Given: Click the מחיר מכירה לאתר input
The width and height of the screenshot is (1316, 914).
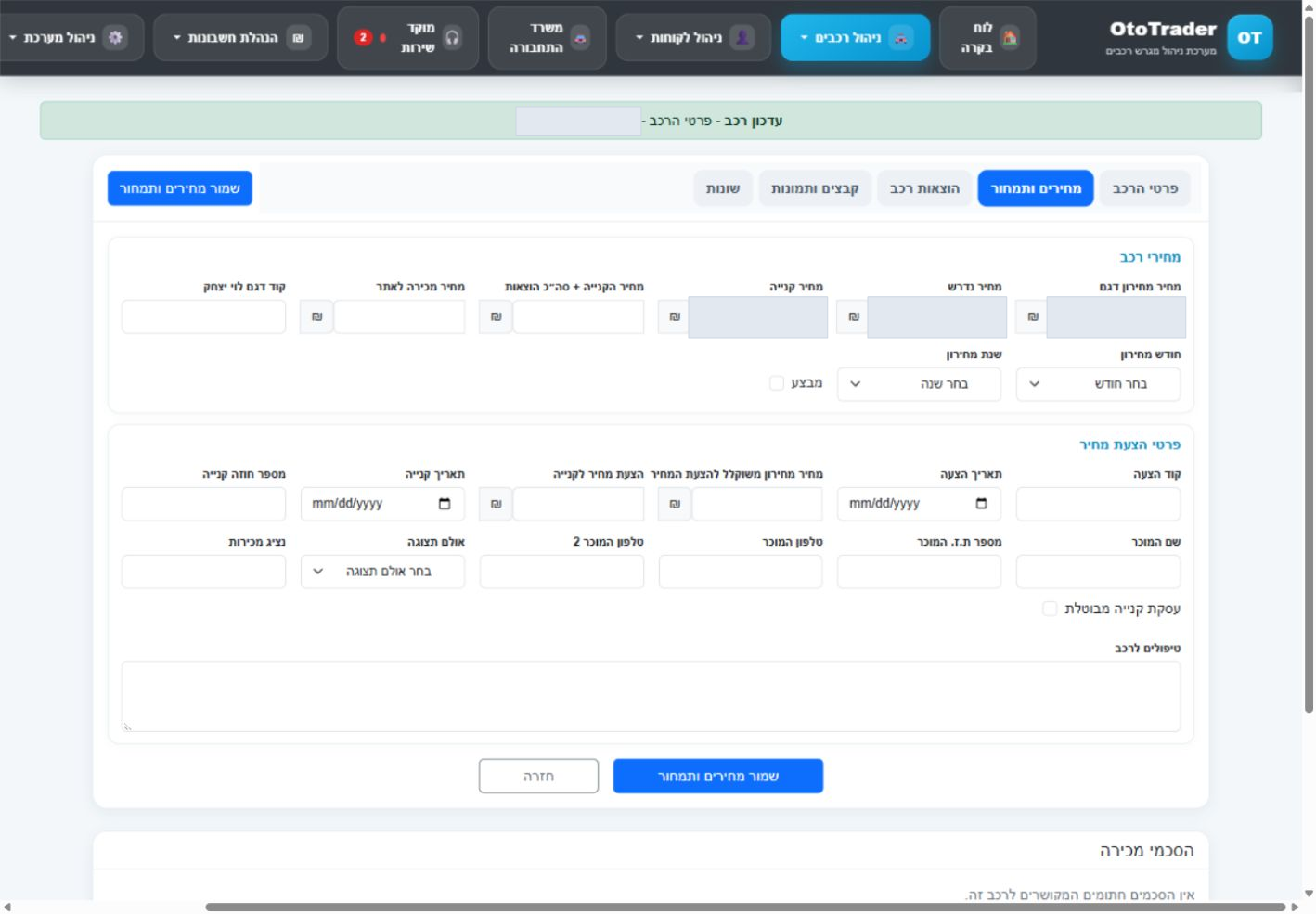Looking at the screenshot, I should click(399, 316).
